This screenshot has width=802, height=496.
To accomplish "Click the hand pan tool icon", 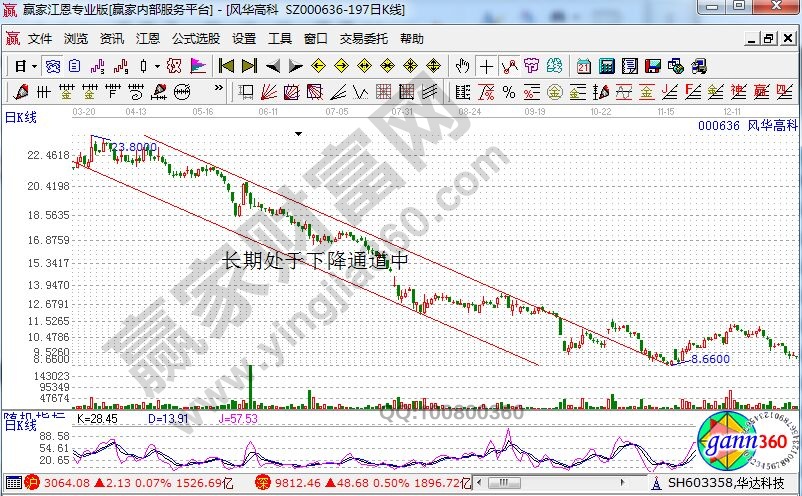I will click(462, 66).
